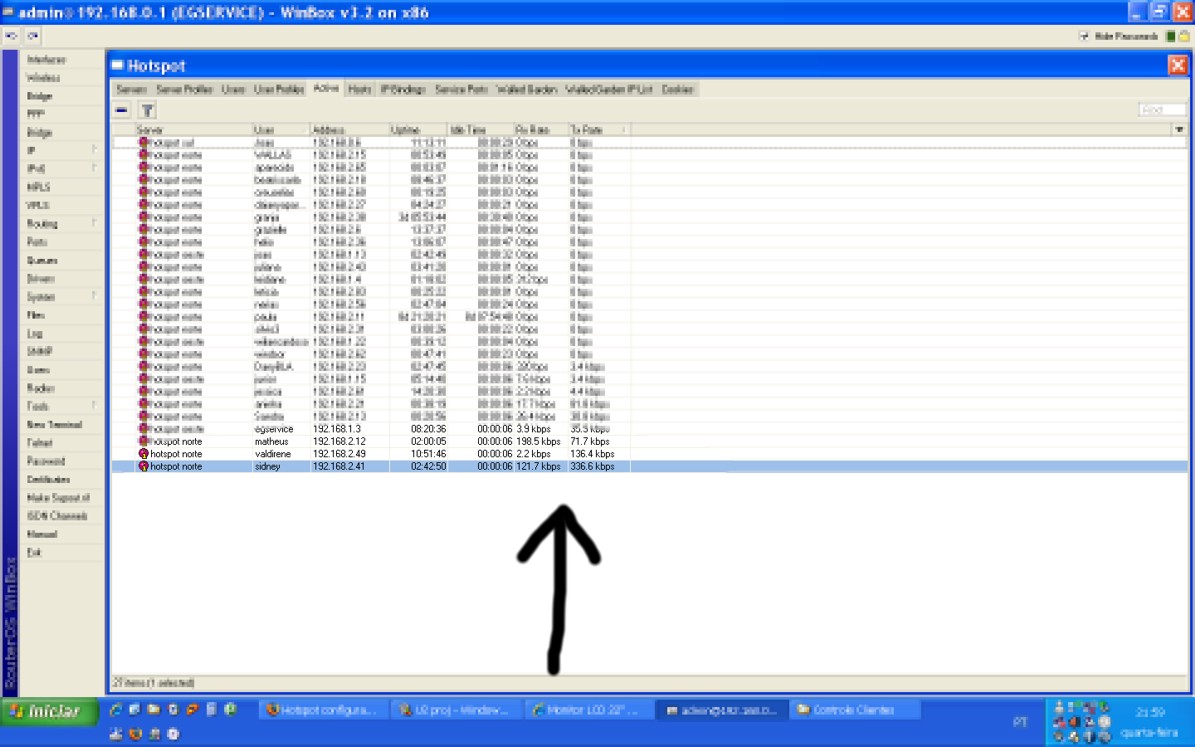This screenshot has width=1195, height=747.
Task: Sort by the Address column header
Action: [x=349, y=130]
